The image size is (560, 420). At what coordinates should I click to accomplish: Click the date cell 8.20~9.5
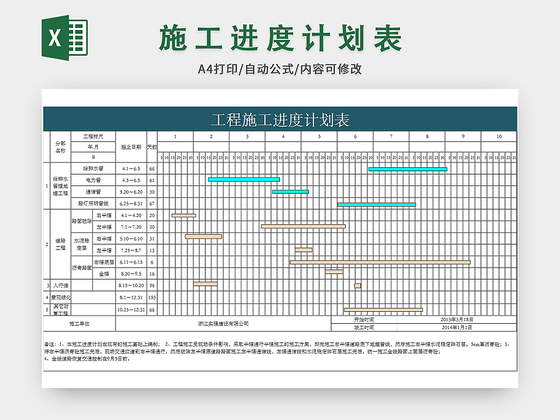pos(131,274)
